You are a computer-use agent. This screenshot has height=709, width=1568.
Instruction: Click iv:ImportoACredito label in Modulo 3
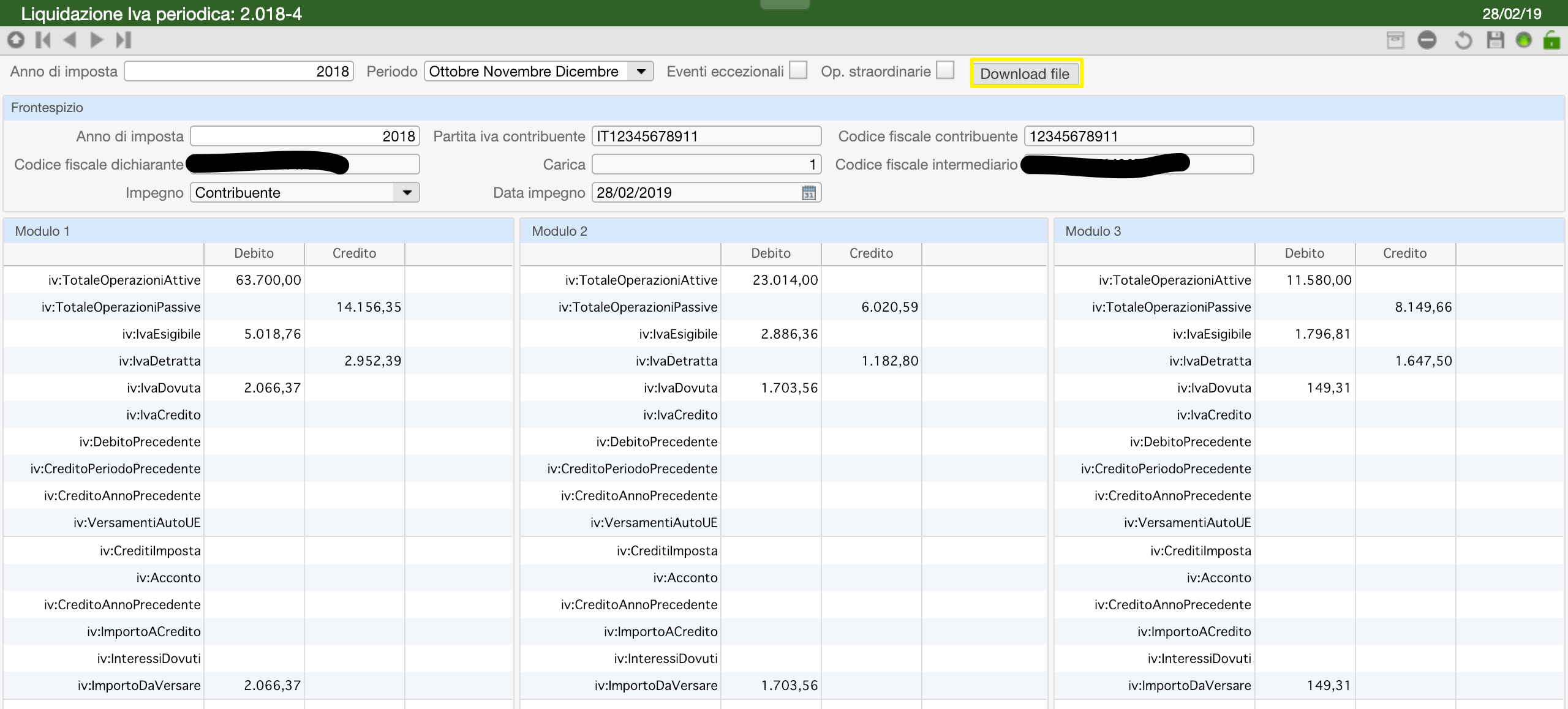[x=1194, y=631]
